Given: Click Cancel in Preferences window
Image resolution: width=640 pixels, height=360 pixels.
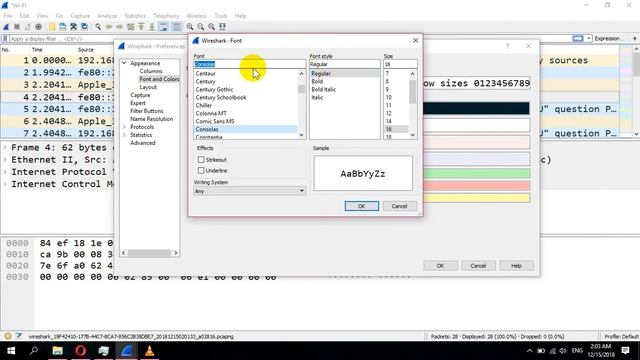Looking at the screenshot, I should (x=478, y=266).
